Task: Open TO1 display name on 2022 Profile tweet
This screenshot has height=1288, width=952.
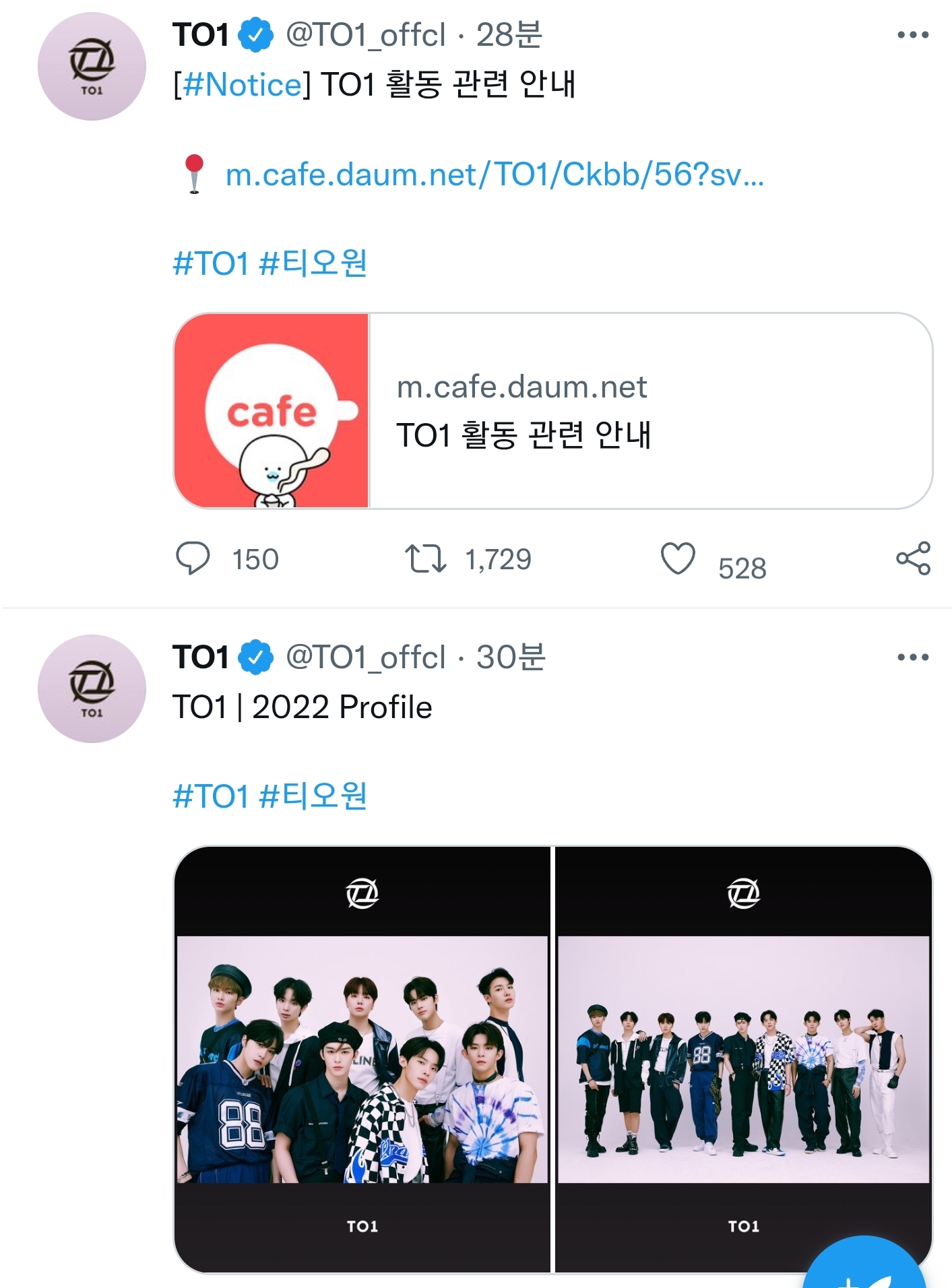Action: [201, 657]
